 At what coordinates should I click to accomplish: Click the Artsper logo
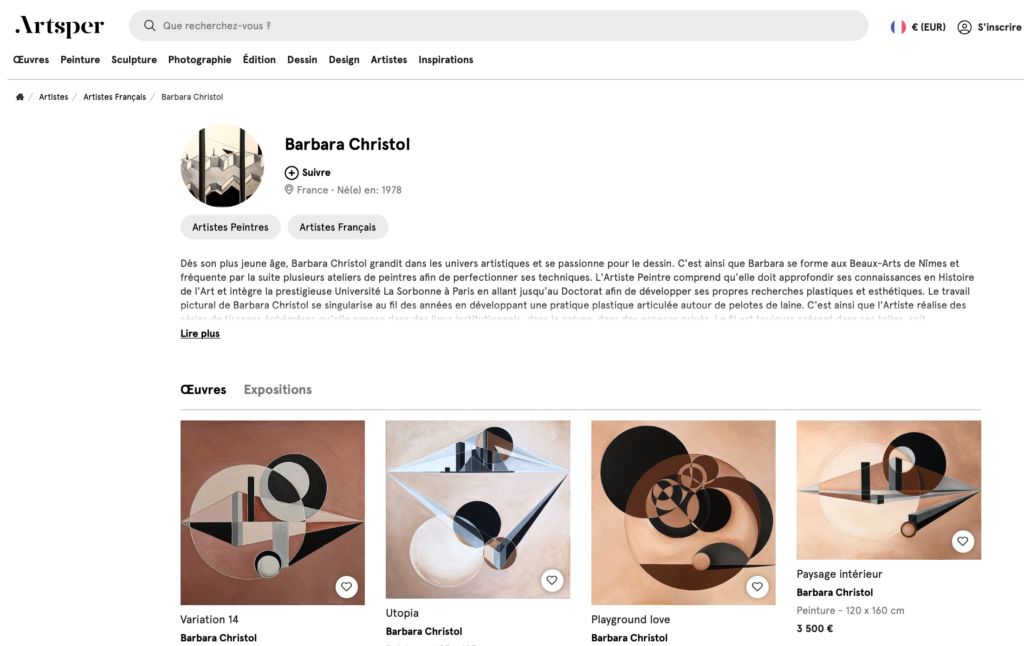59,26
